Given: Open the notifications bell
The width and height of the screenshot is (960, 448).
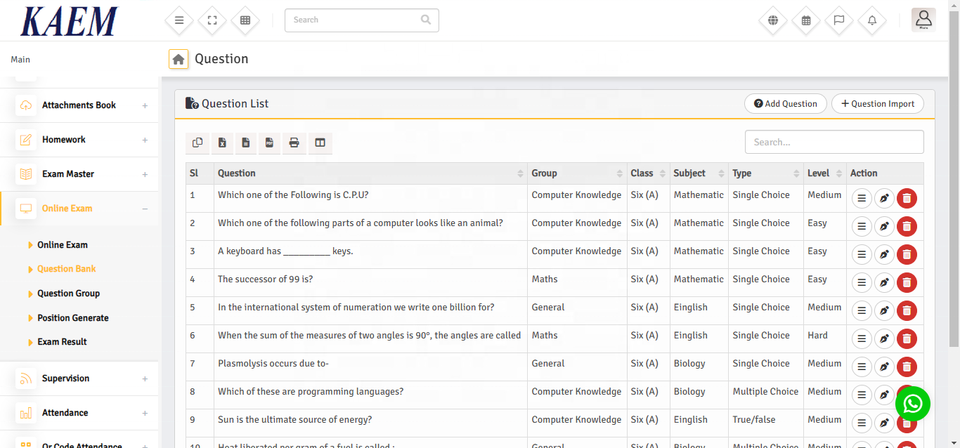Looking at the screenshot, I should (872, 20).
